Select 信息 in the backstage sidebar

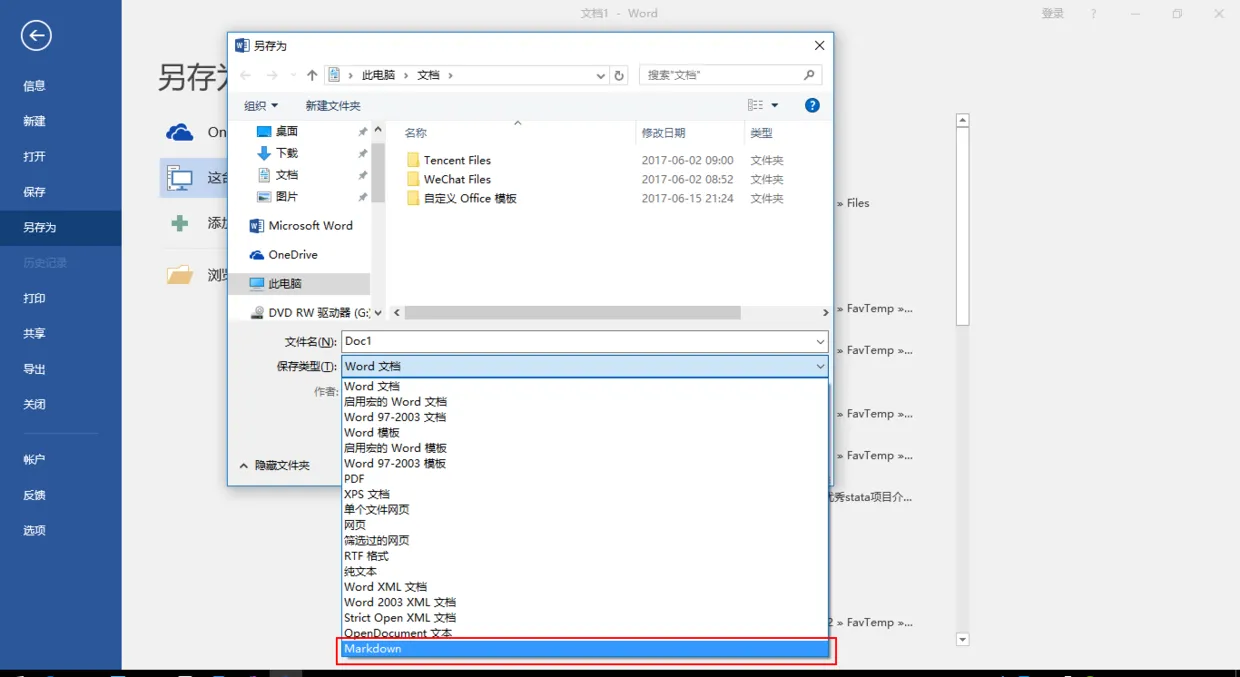click(x=33, y=85)
